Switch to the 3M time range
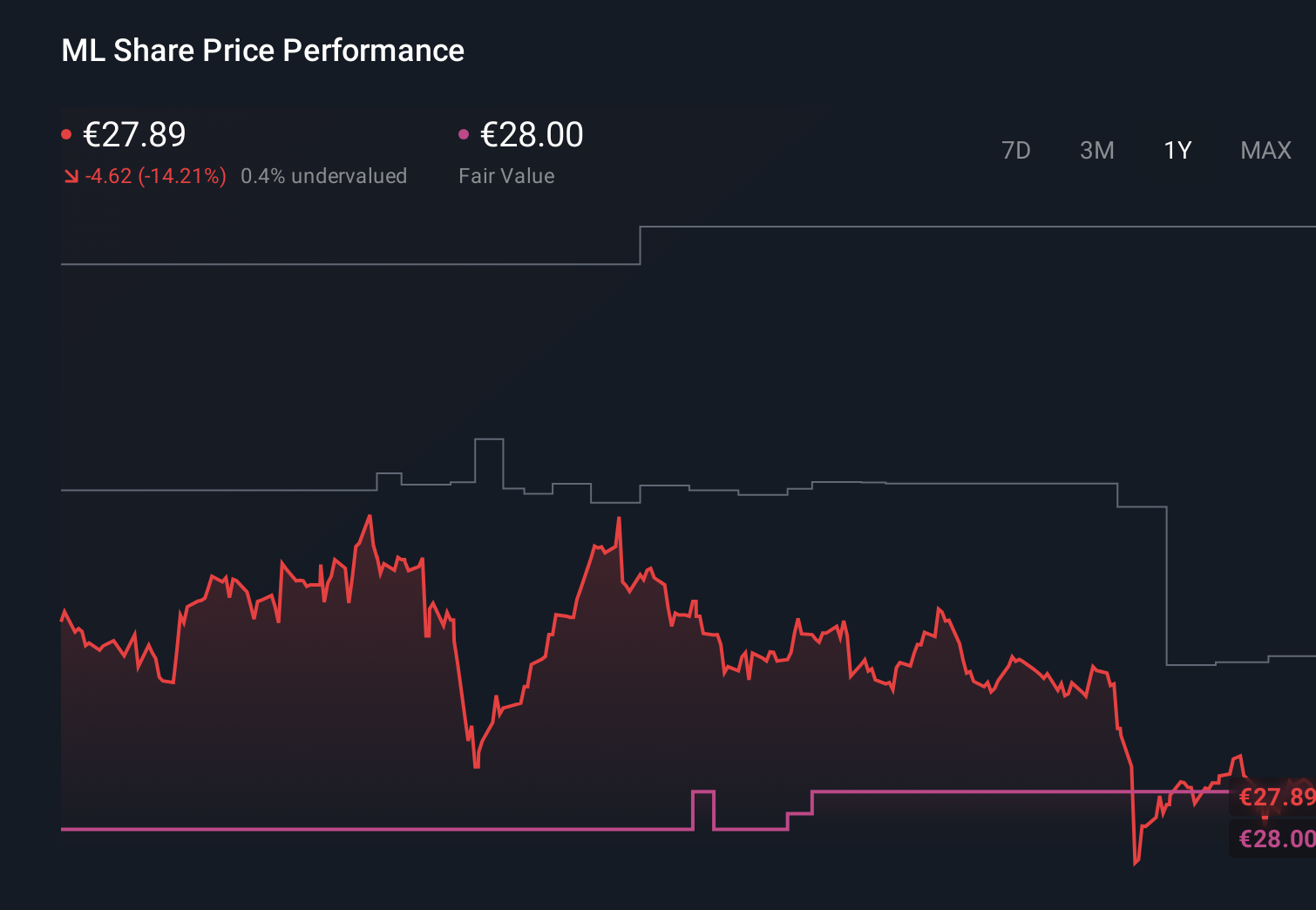Image resolution: width=1316 pixels, height=910 pixels. 1097,150
